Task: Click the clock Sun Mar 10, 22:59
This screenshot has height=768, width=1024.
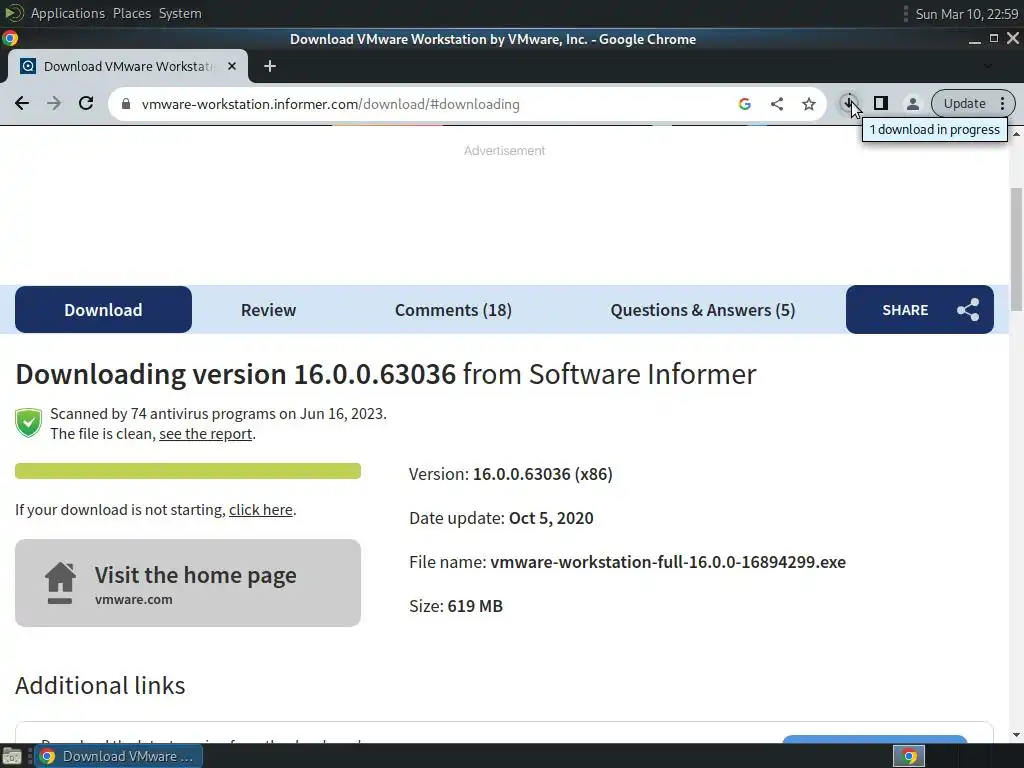Action: 967,14
